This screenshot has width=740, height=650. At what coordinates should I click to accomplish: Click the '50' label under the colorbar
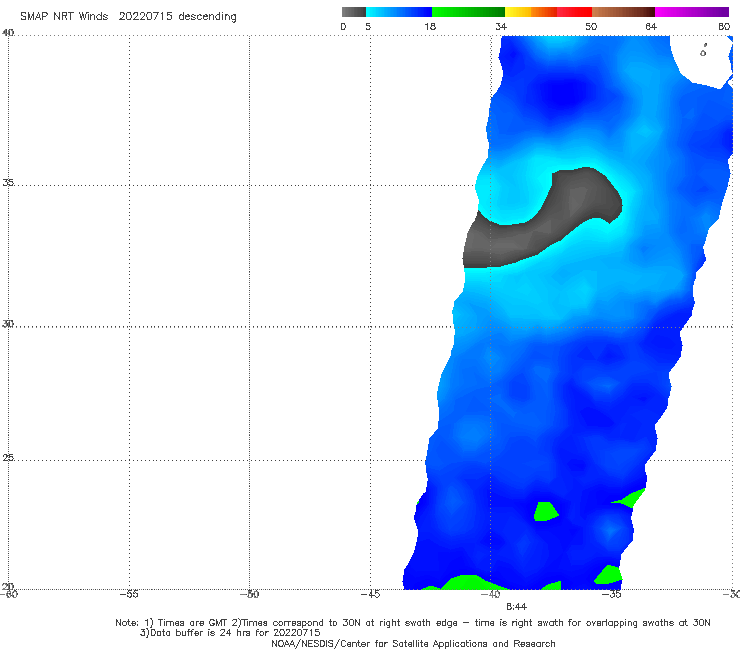point(591,27)
